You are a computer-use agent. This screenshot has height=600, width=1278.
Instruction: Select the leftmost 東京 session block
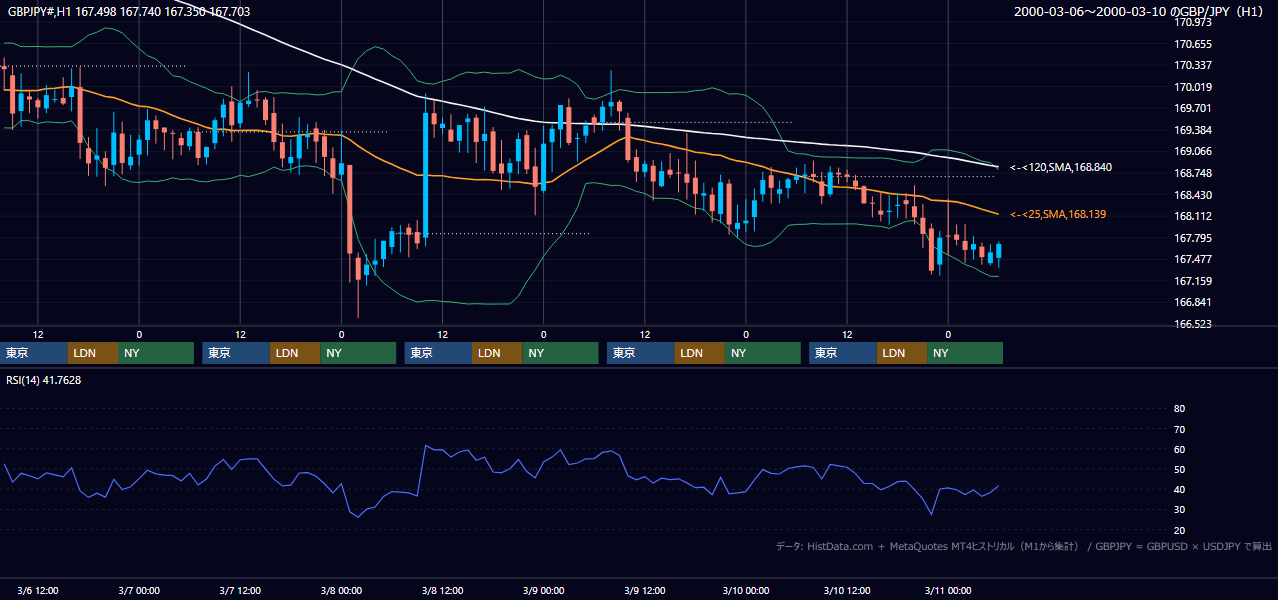(34, 353)
